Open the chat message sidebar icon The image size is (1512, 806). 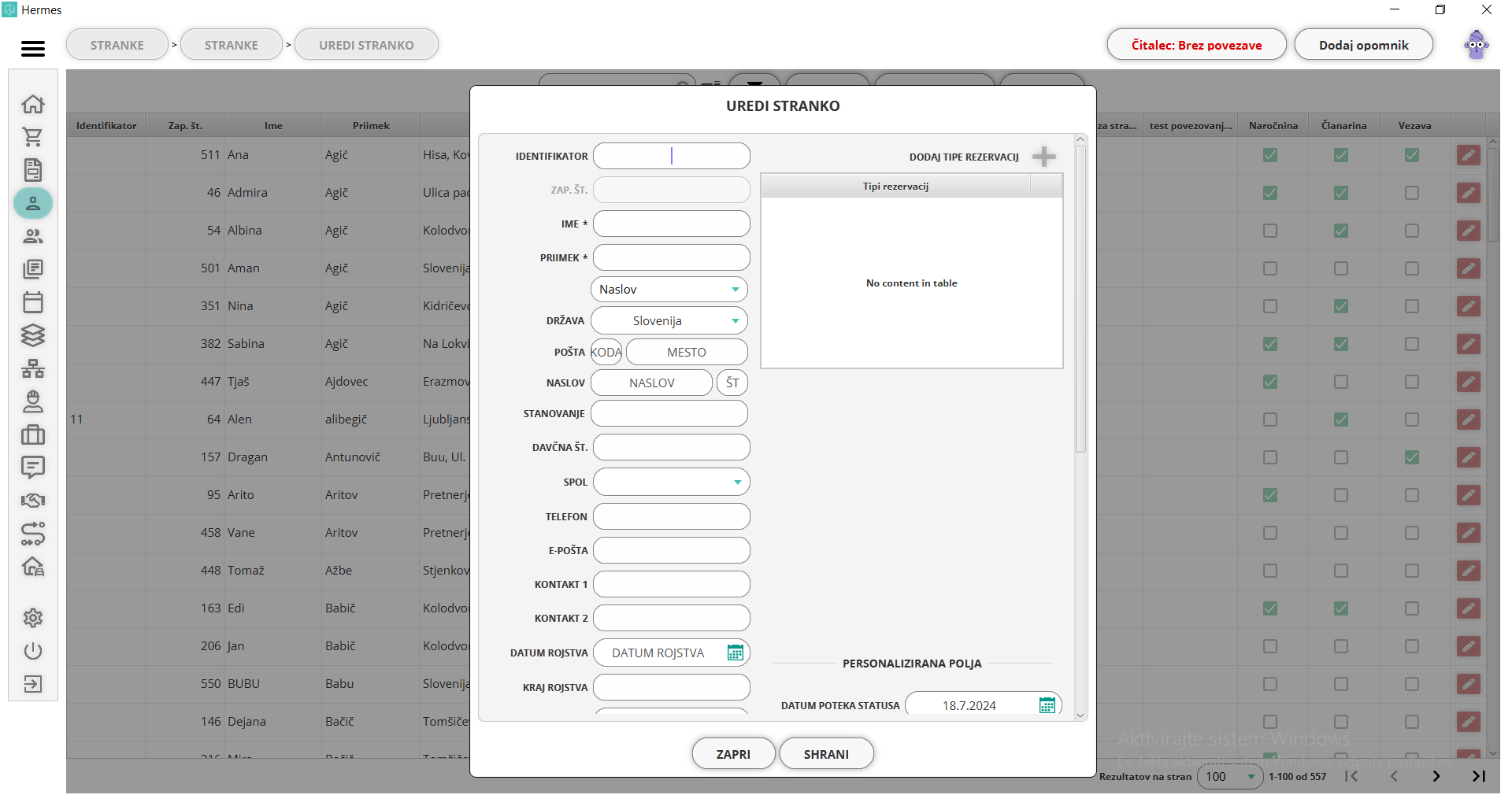click(x=33, y=468)
